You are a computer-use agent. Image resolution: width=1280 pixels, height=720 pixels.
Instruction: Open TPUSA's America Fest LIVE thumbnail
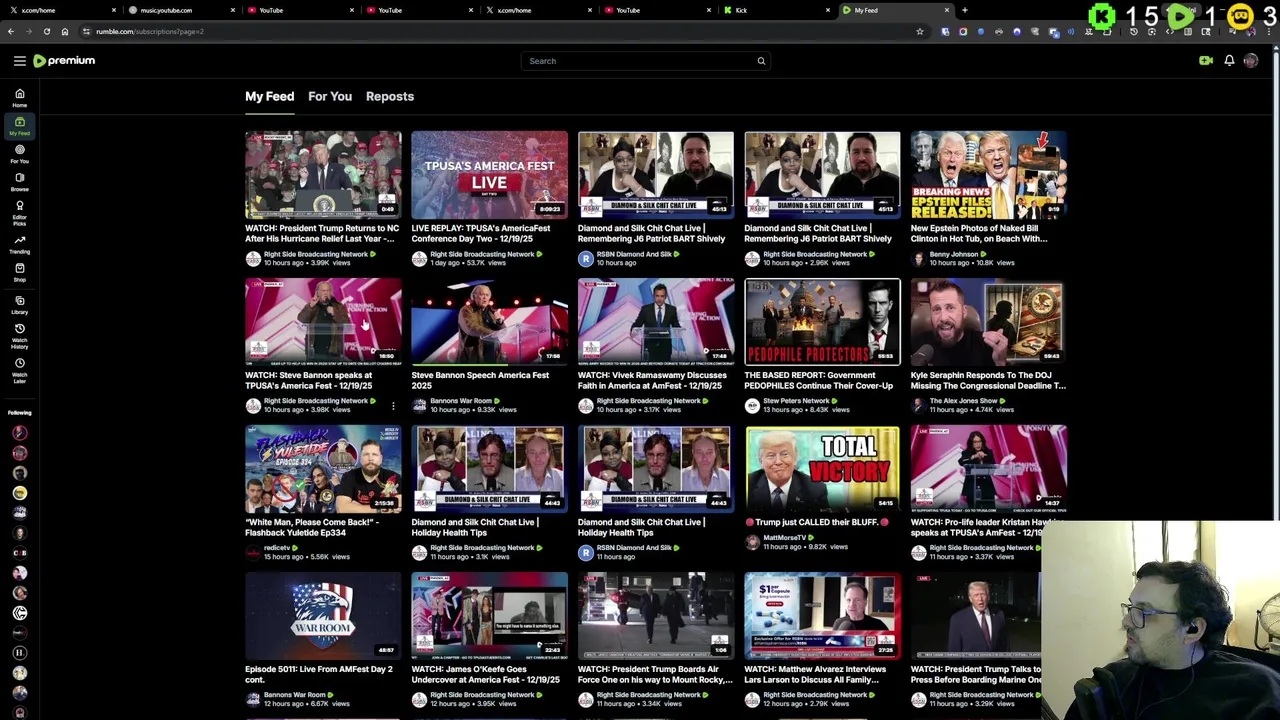[x=489, y=174]
